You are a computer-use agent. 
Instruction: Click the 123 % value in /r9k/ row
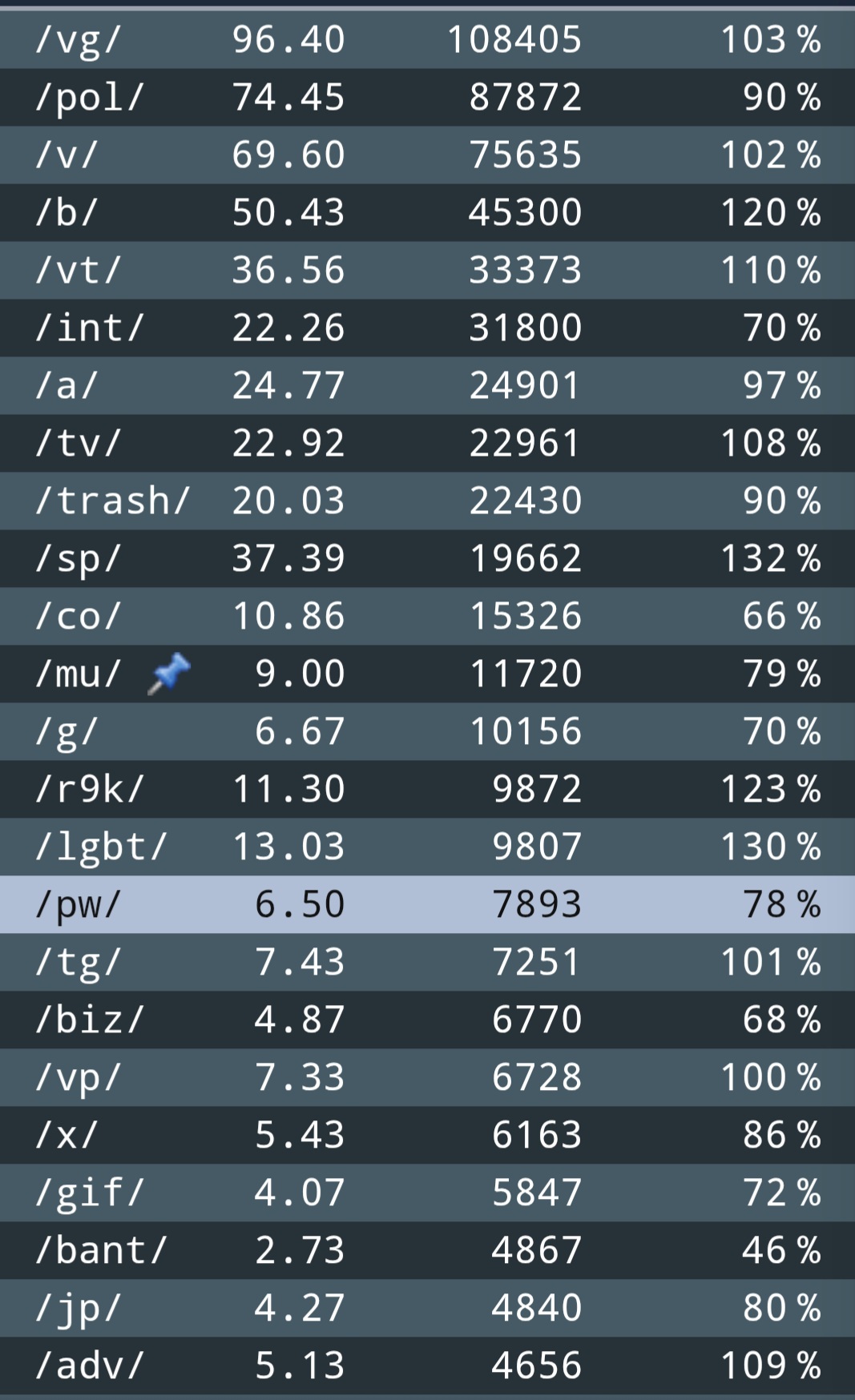(x=771, y=790)
